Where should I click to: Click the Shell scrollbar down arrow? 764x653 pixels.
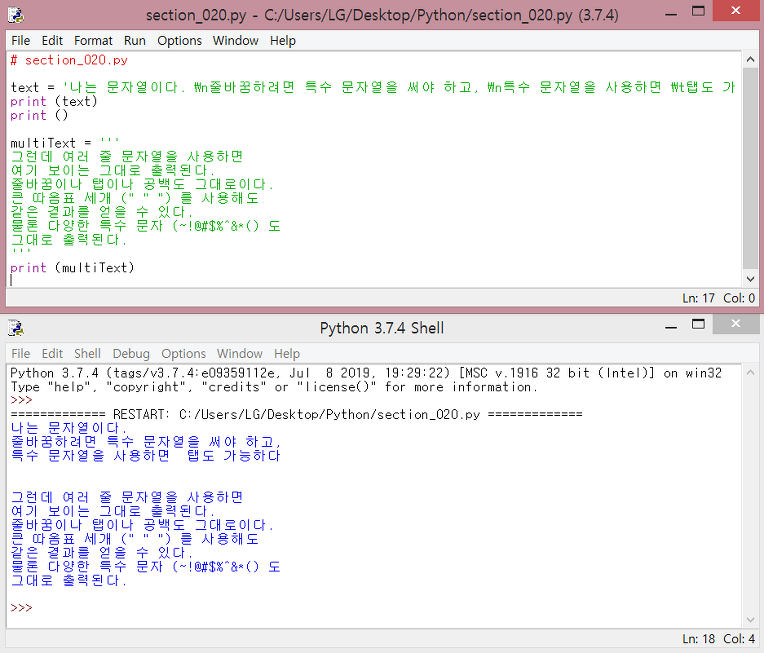pyautogui.click(x=750, y=620)
